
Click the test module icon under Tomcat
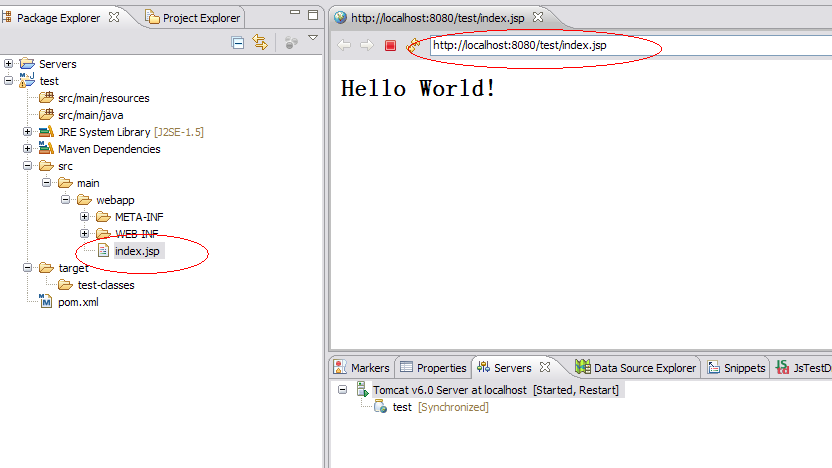pos(380,407)
